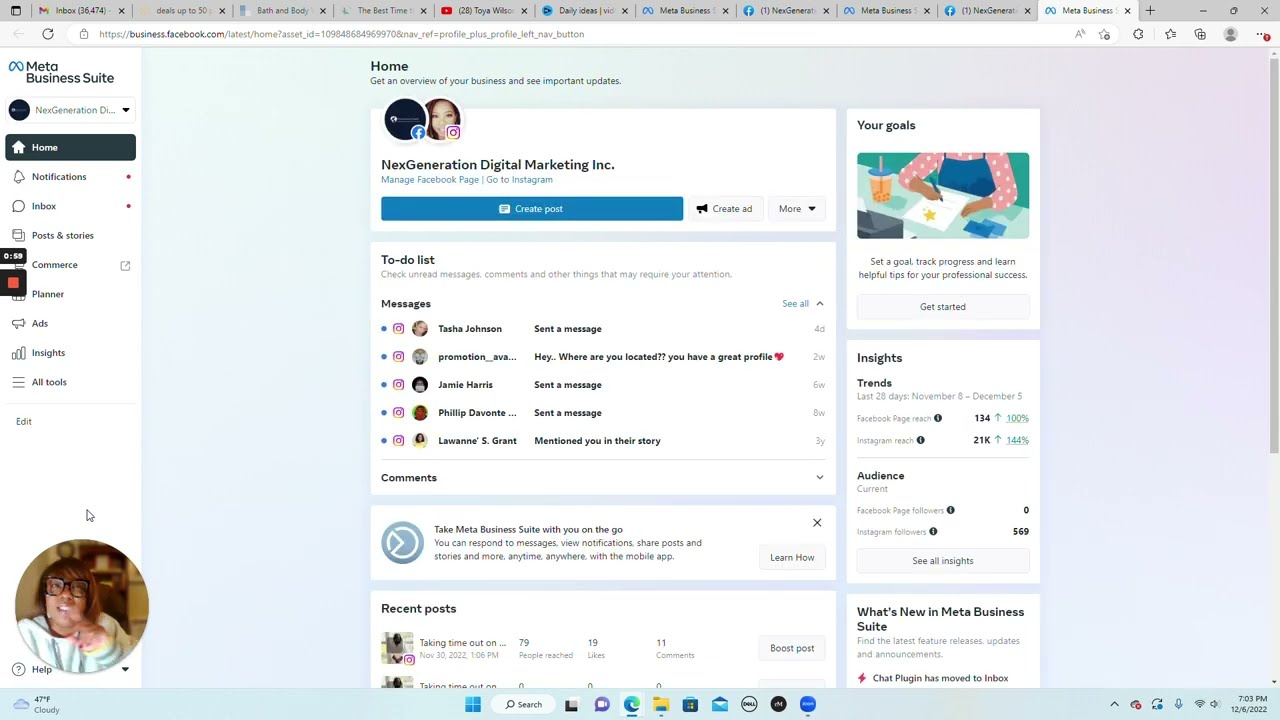Click Manage Facebook Page link
Screen dimensions: 1280x720
430,180
